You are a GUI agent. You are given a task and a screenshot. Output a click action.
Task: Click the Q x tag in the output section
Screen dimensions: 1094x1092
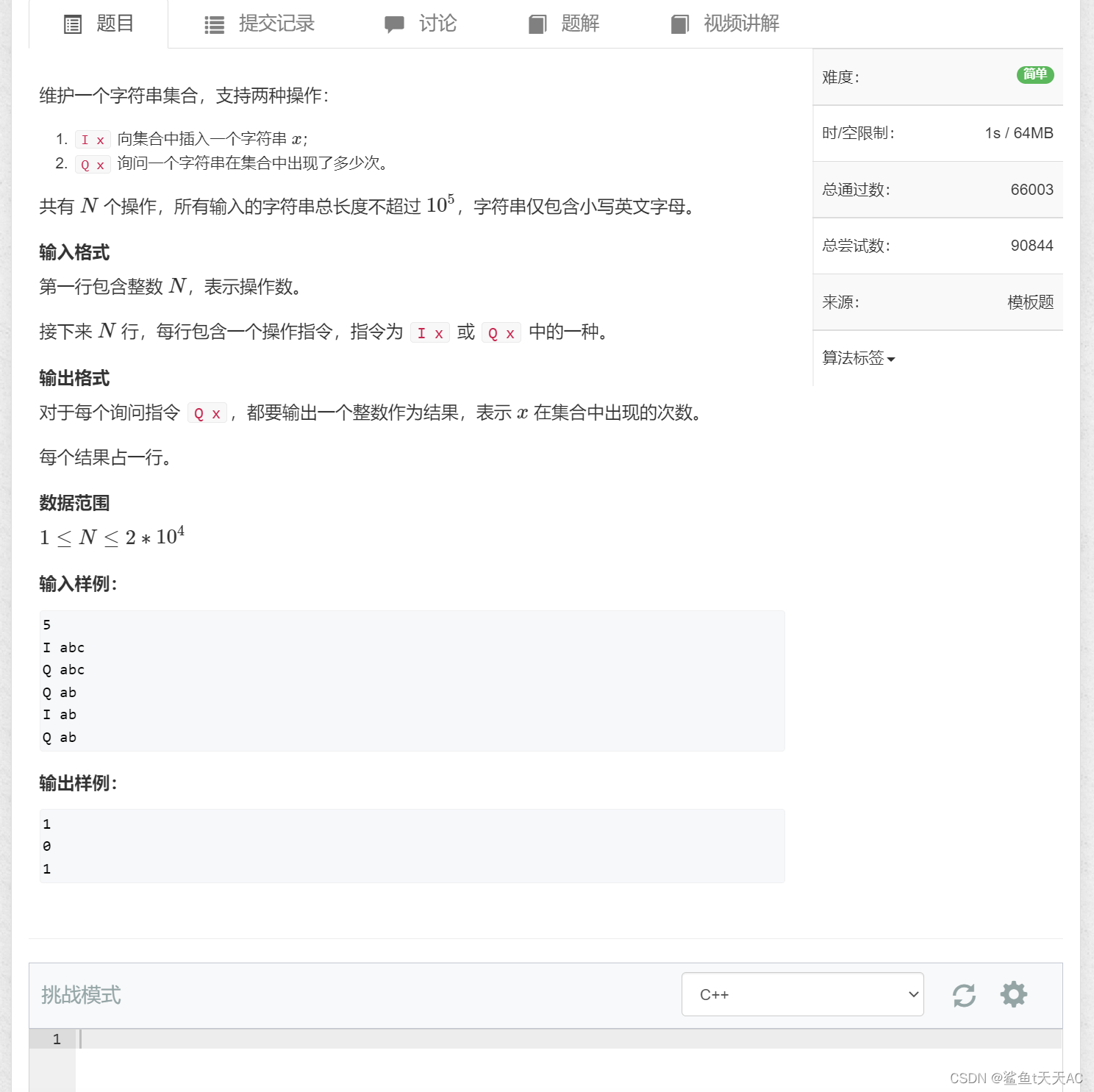pos(207,413)
